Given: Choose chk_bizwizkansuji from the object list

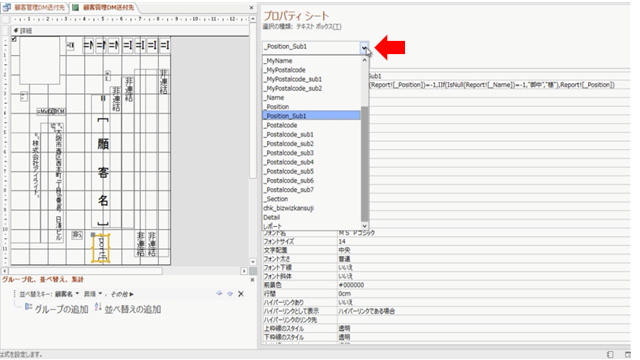Looking at the screenshot, I should (311, 208).
